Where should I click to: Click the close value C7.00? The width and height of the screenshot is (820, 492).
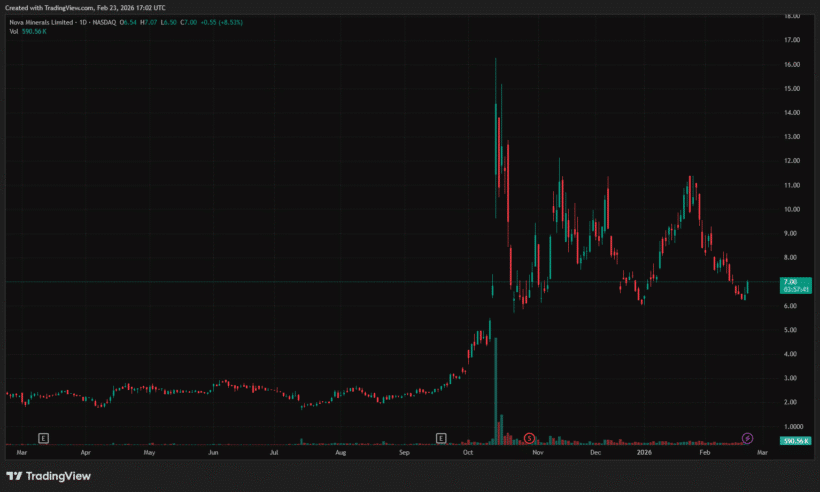coord(189,22)
